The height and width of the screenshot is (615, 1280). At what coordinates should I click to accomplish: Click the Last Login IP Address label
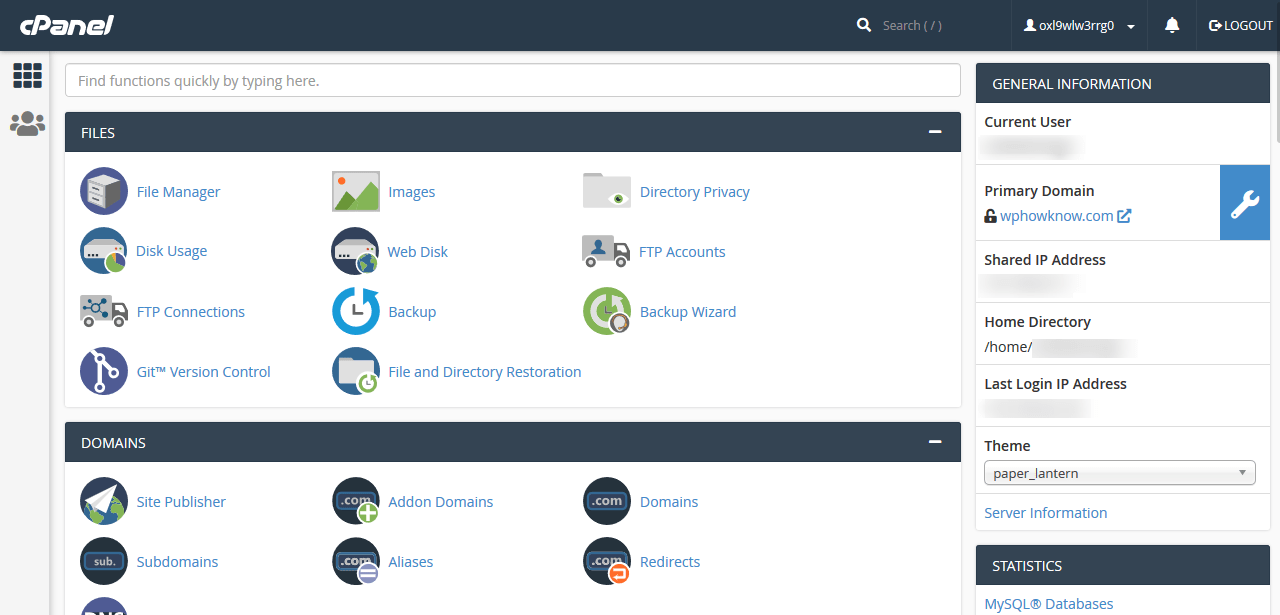pos(1056,384)
